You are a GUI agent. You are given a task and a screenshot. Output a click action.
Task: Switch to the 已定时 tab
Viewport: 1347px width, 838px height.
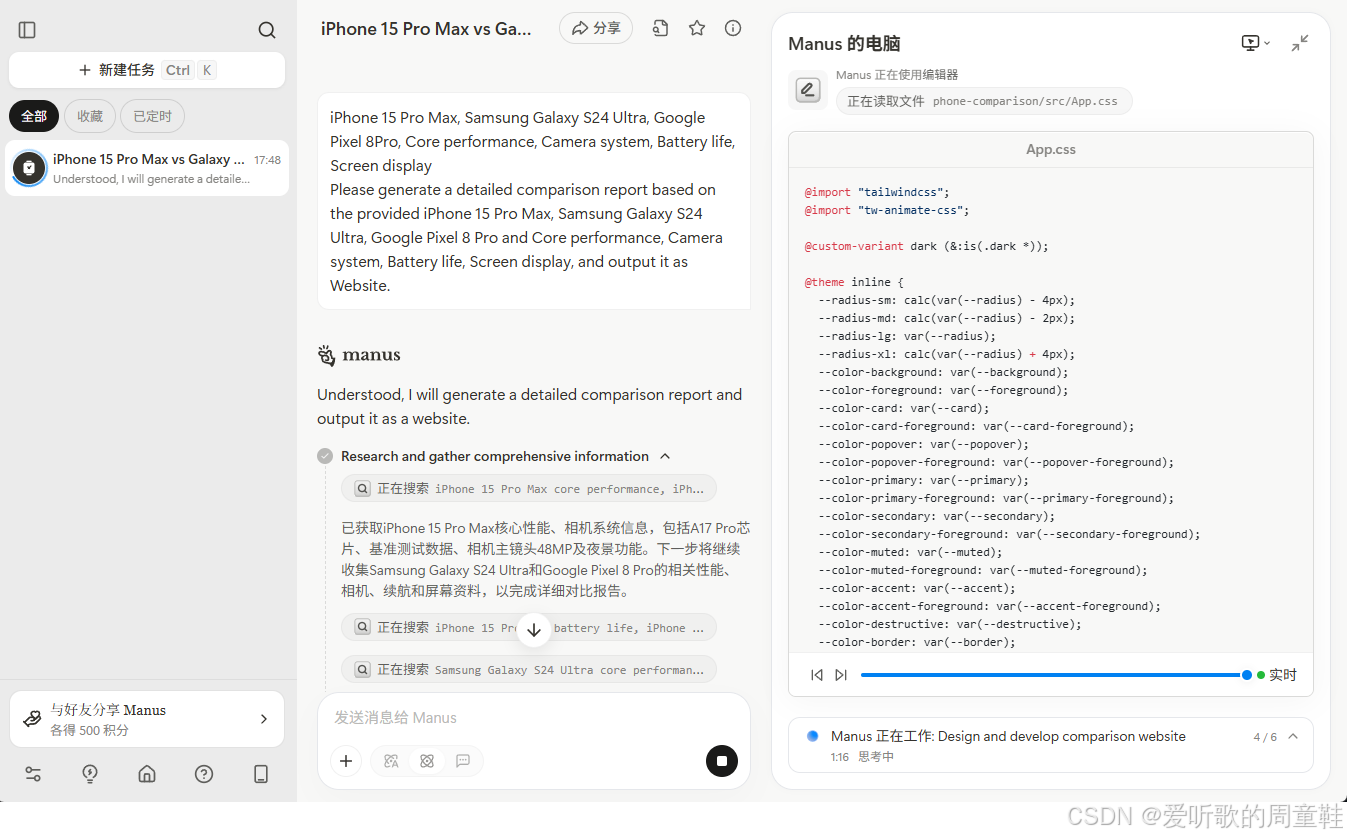click(x=152, y=116)
